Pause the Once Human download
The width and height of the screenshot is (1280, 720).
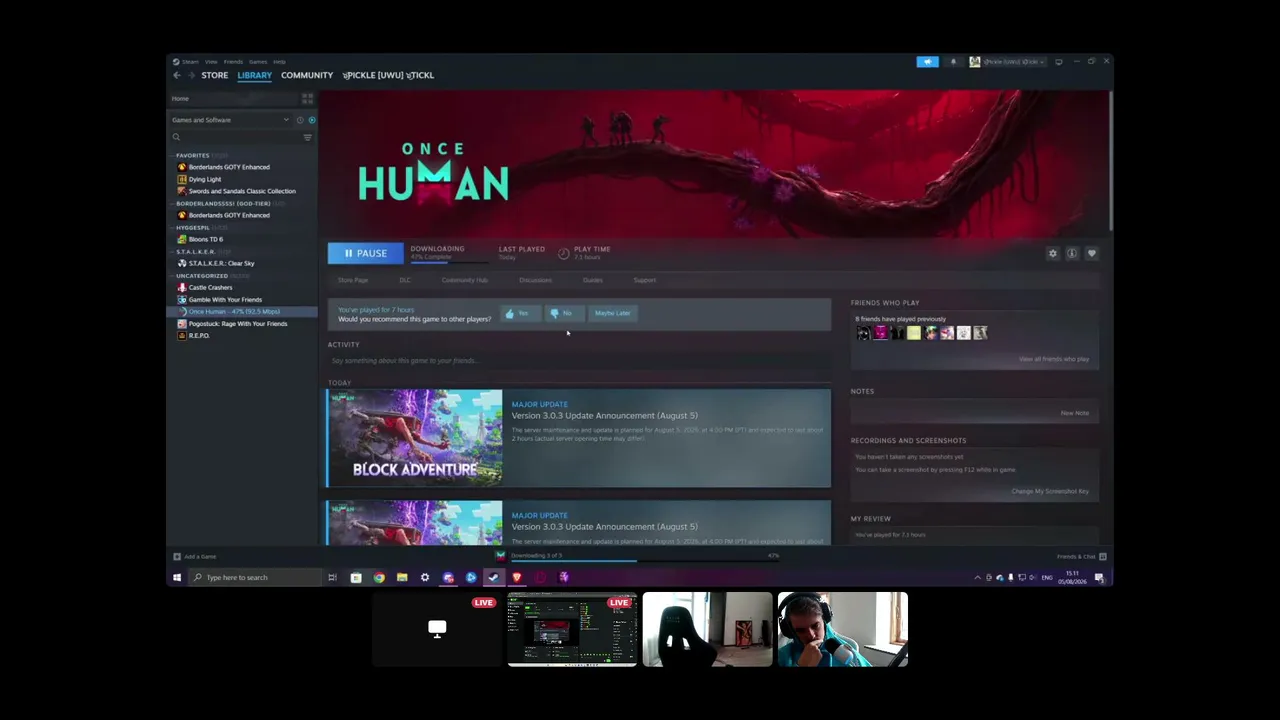click(365, 253)
